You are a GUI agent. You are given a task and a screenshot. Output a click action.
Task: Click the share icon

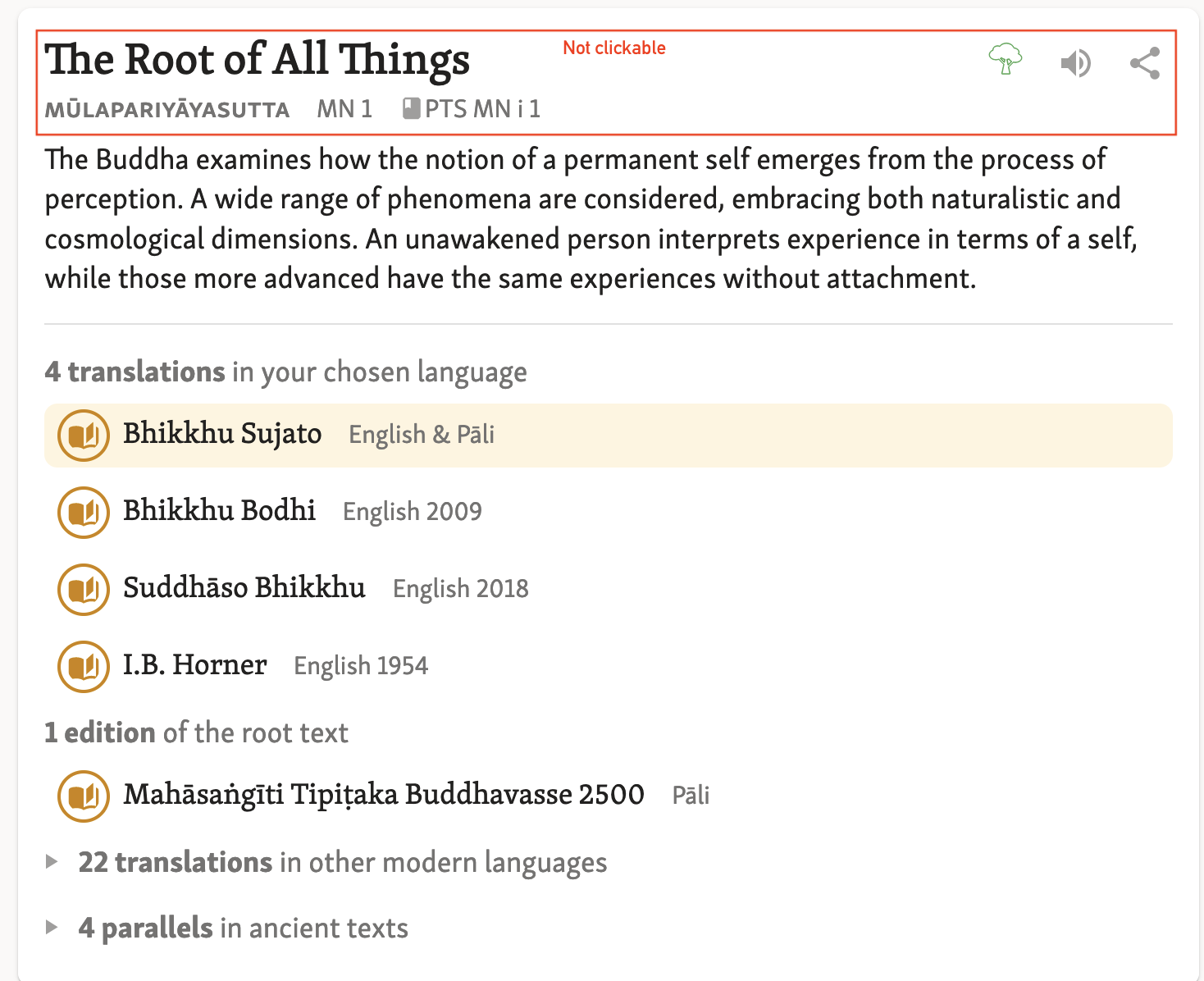(1145, 63)
